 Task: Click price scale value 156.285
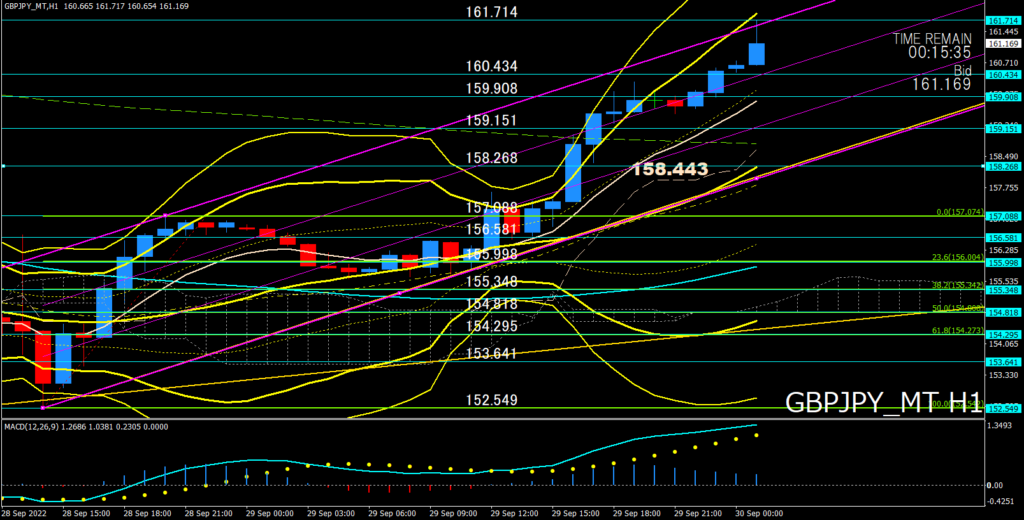(x=1002, y=250)
